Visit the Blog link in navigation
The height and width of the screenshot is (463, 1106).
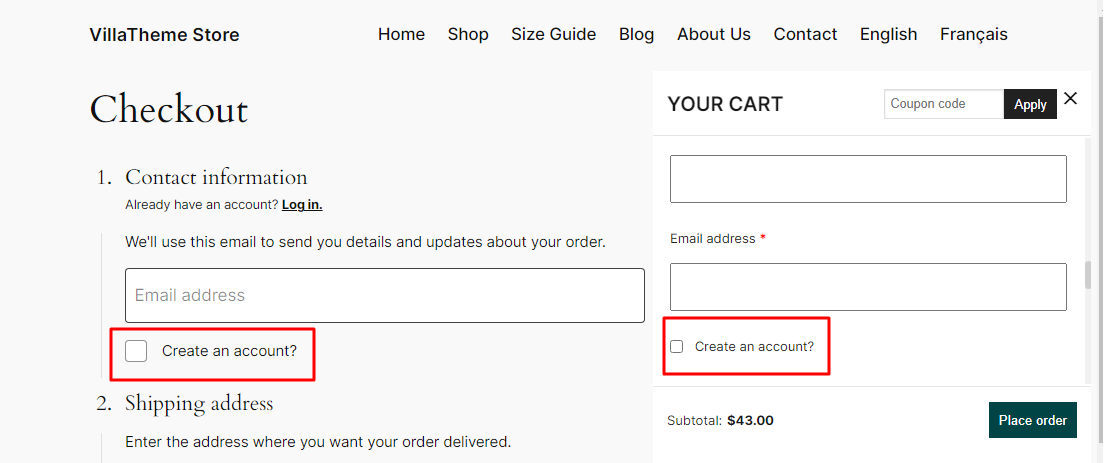(x=636, y=35)
